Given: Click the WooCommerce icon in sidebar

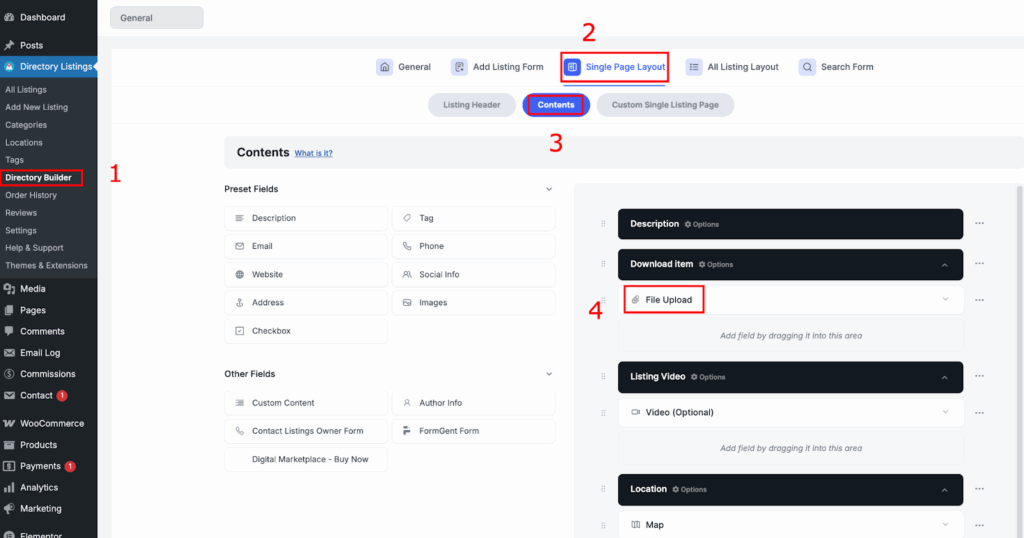Looking at the screenshot, I should click(9, 423).
